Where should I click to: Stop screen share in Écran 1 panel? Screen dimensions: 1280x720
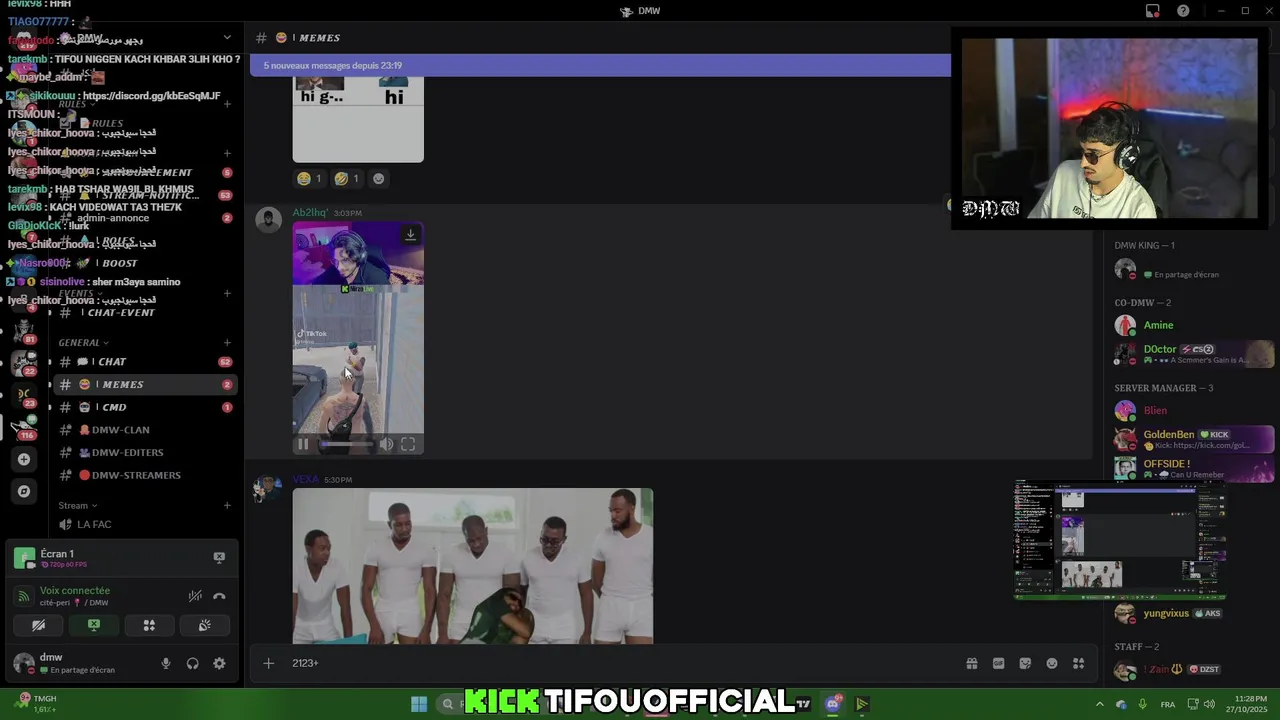pos(219,557)
